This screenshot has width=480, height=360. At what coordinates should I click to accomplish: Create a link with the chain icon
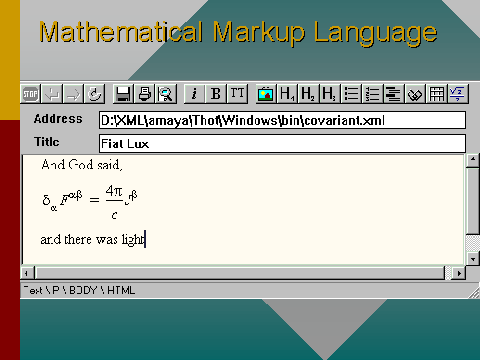(x=415, y=94)
